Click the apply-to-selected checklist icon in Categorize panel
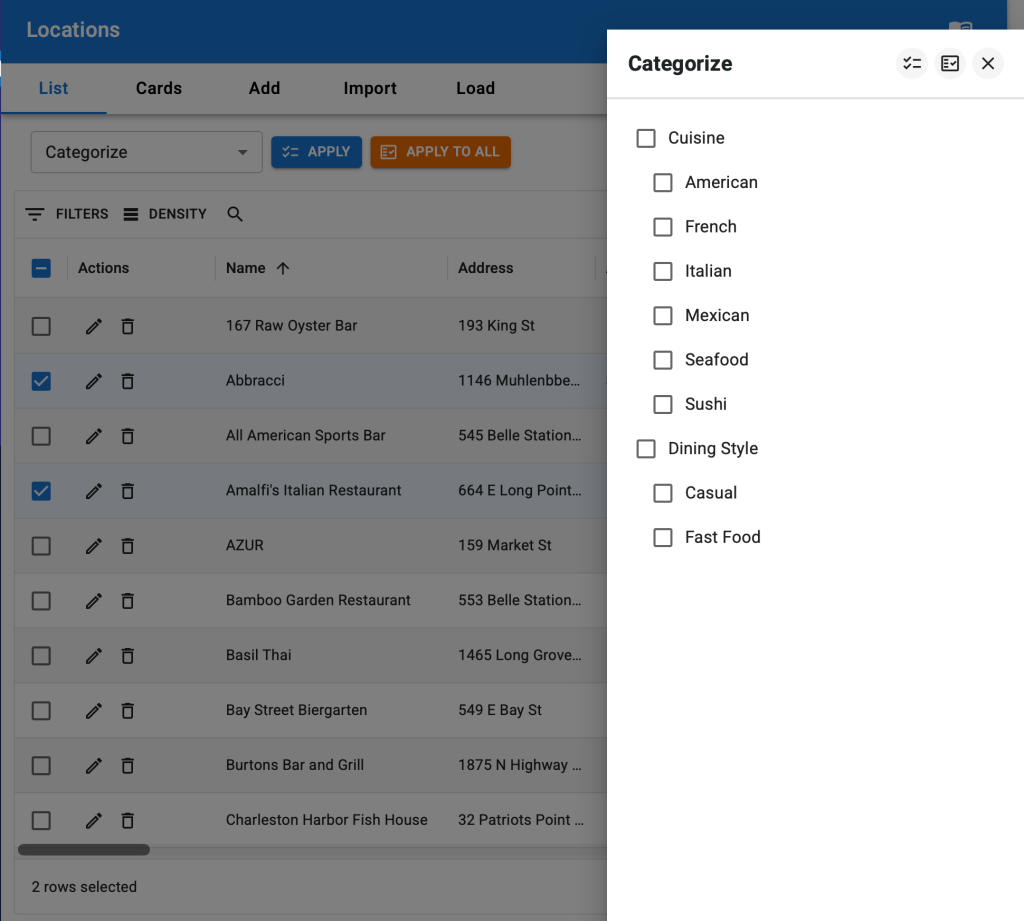 click(x=912, y=63)
